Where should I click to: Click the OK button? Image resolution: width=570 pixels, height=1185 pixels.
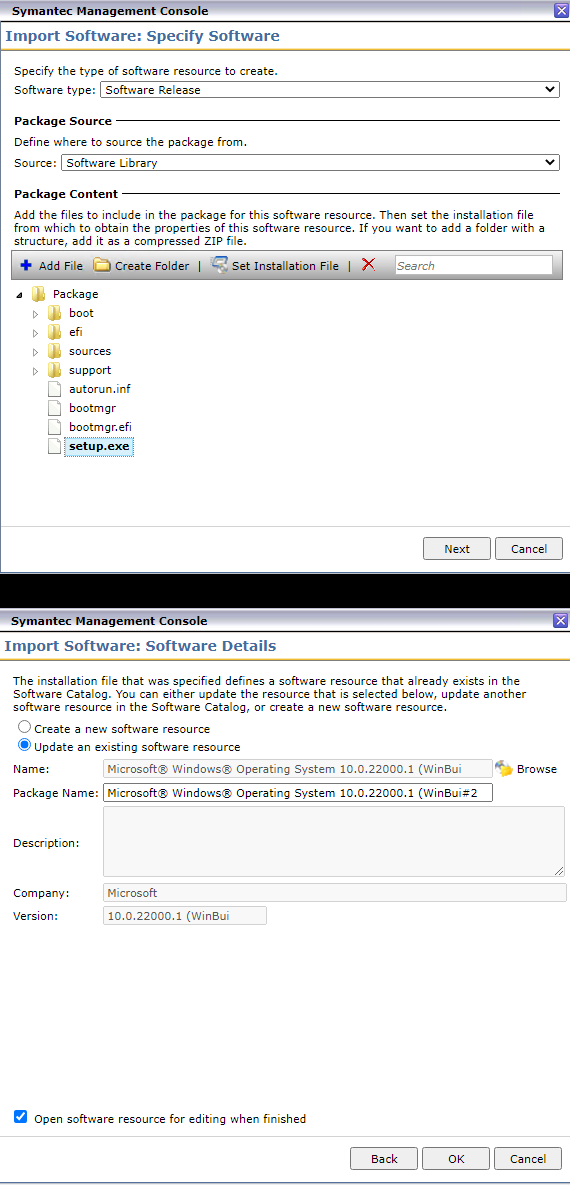coord(456,1159)
